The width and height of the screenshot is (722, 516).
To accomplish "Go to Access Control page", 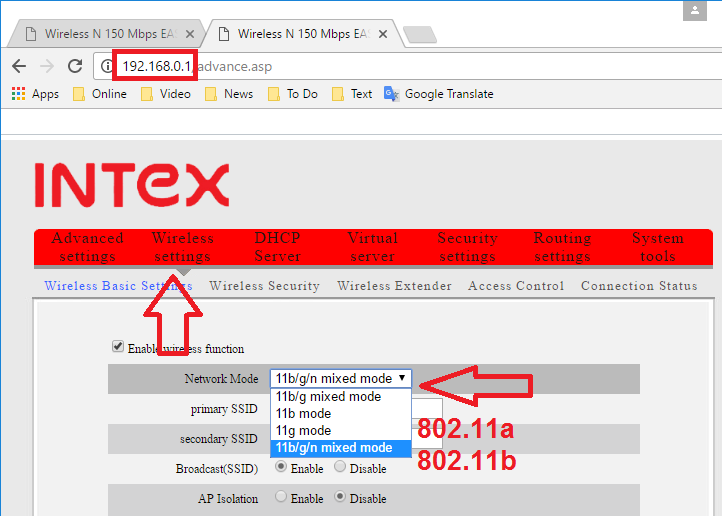I will (516, 286).
